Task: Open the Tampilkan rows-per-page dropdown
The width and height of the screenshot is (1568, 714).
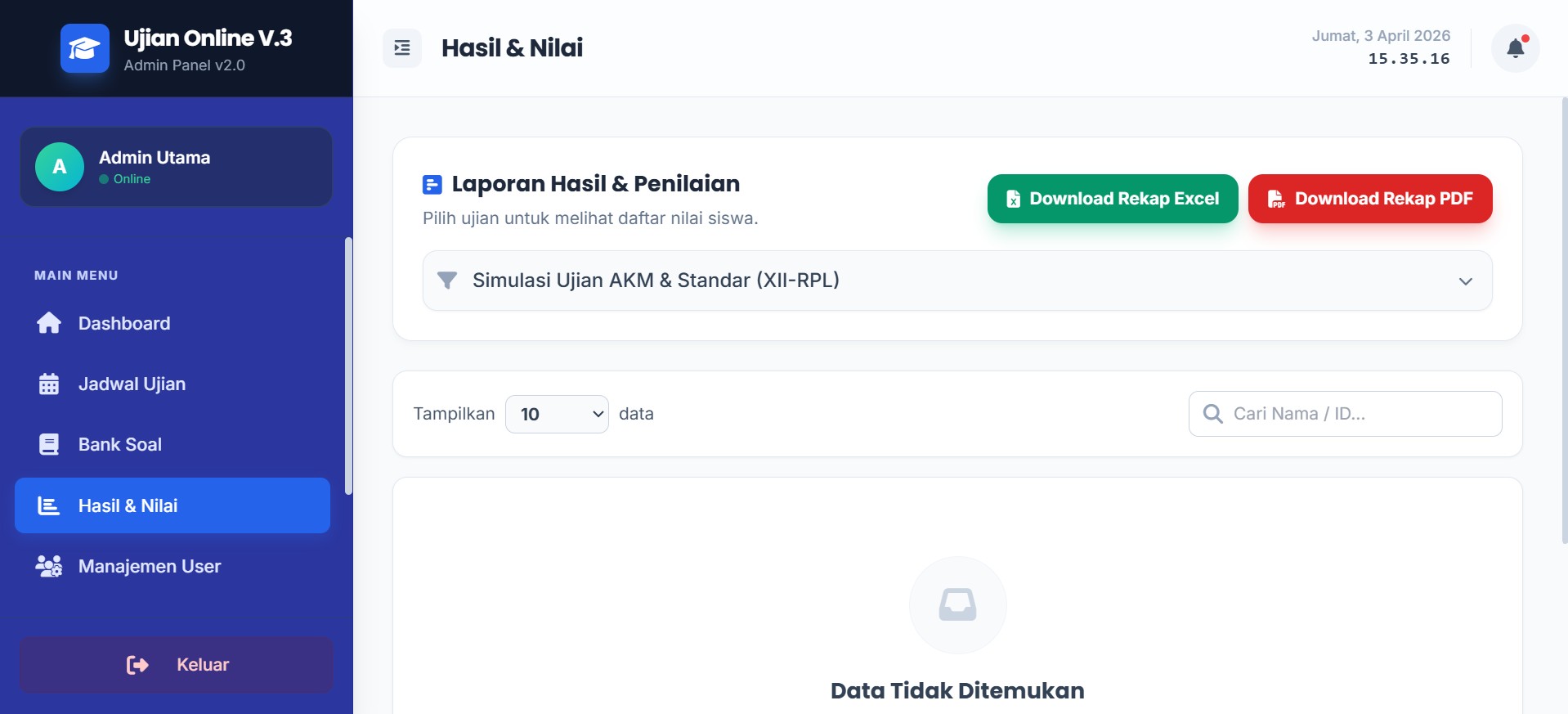Action: click(557, 414)
